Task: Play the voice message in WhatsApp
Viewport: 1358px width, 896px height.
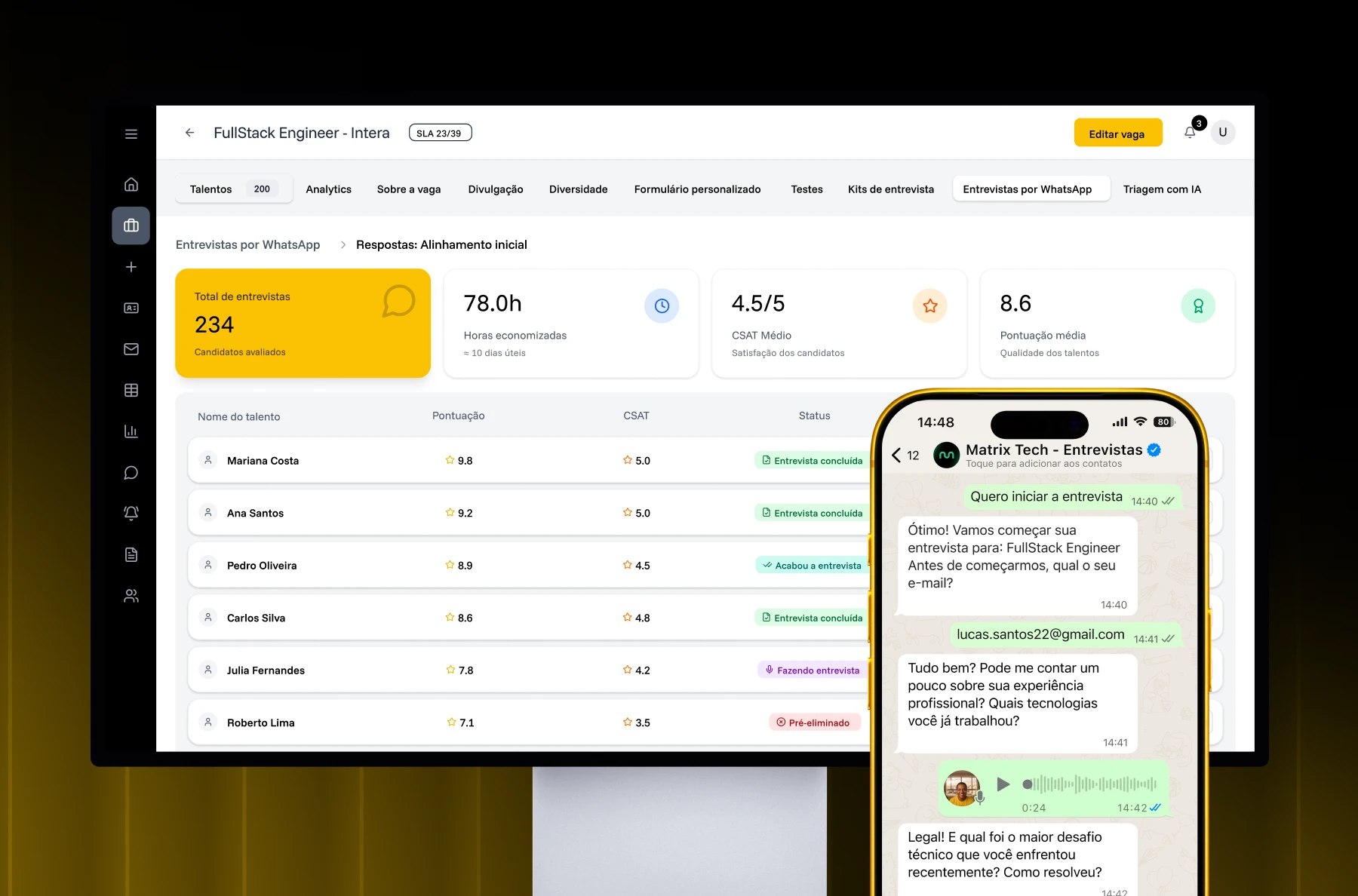Action: coord(1003,784)
